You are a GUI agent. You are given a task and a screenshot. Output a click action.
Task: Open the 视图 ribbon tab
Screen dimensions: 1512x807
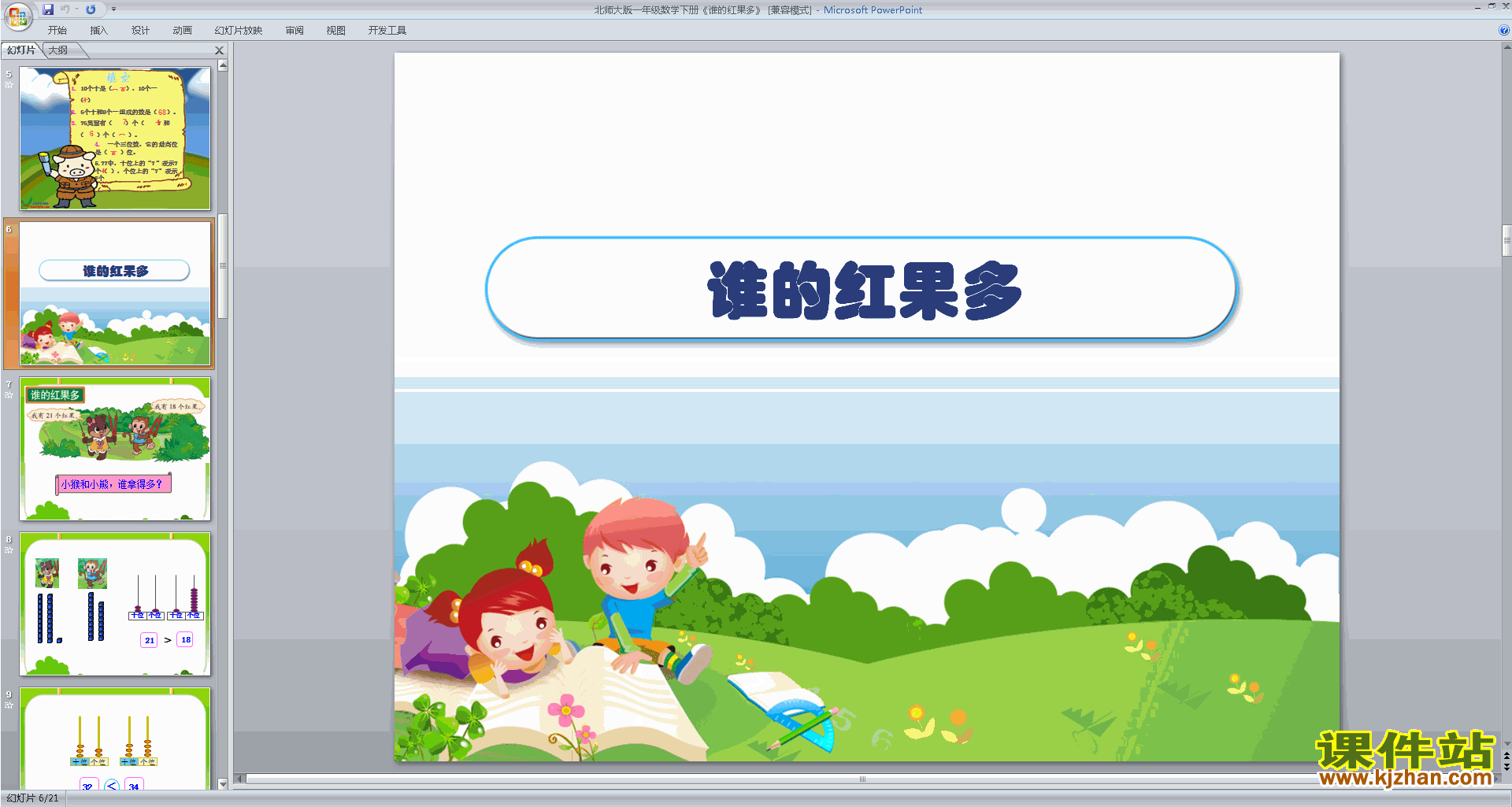[336, 31]
